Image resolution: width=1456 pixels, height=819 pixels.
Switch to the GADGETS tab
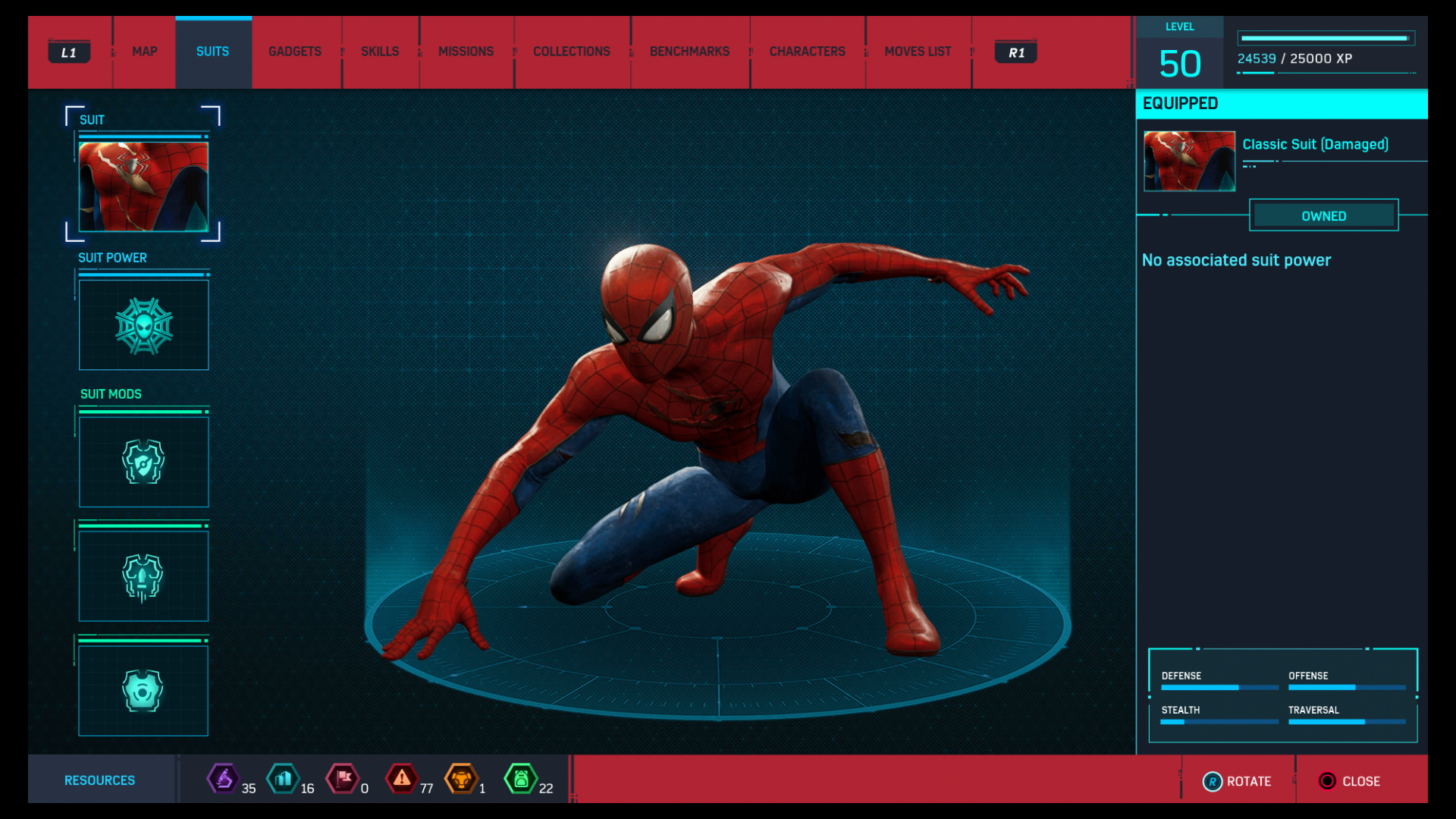(x=295, y=51)
